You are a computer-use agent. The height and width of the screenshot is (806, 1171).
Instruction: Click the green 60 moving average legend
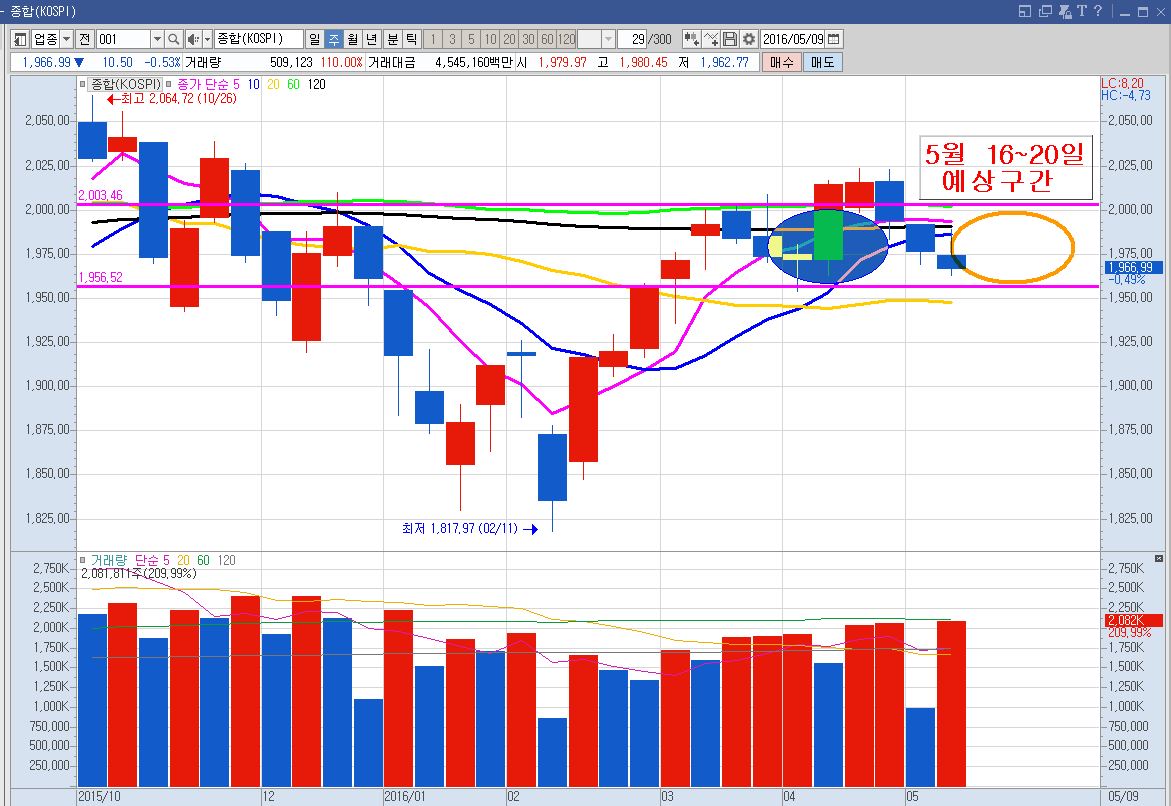pyautogui.click(x=293, y=84)
